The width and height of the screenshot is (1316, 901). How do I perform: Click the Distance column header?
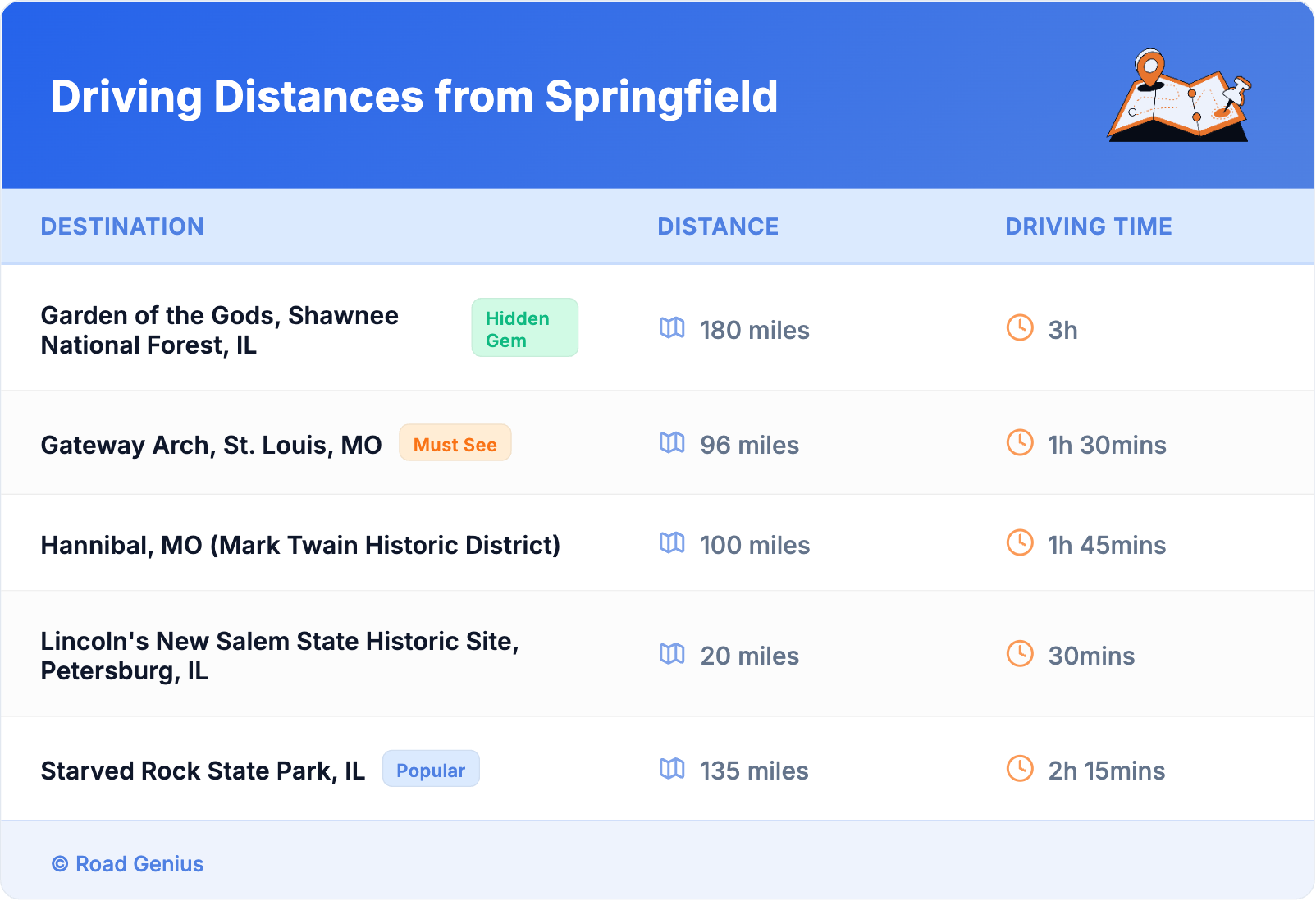tap(718, 226)
